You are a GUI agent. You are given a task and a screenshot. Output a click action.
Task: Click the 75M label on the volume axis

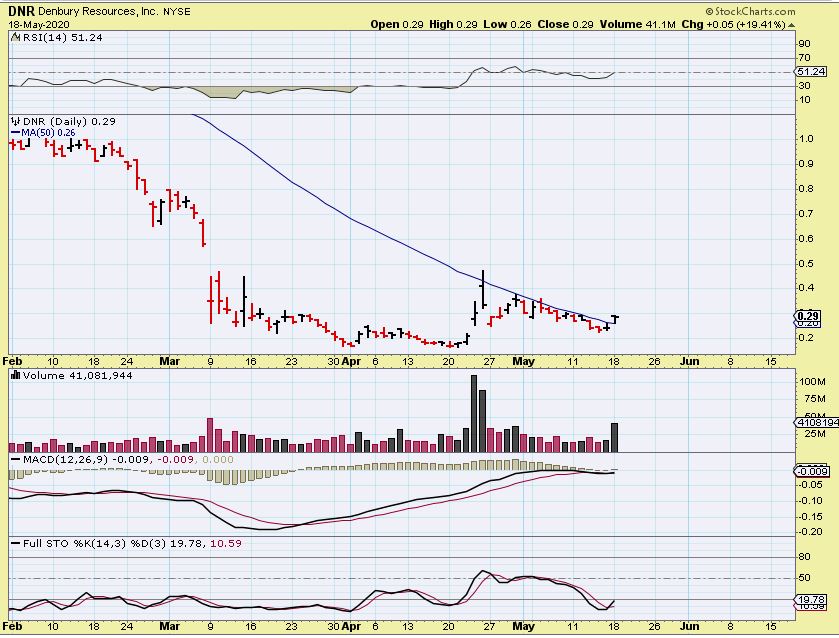(814, 399)
